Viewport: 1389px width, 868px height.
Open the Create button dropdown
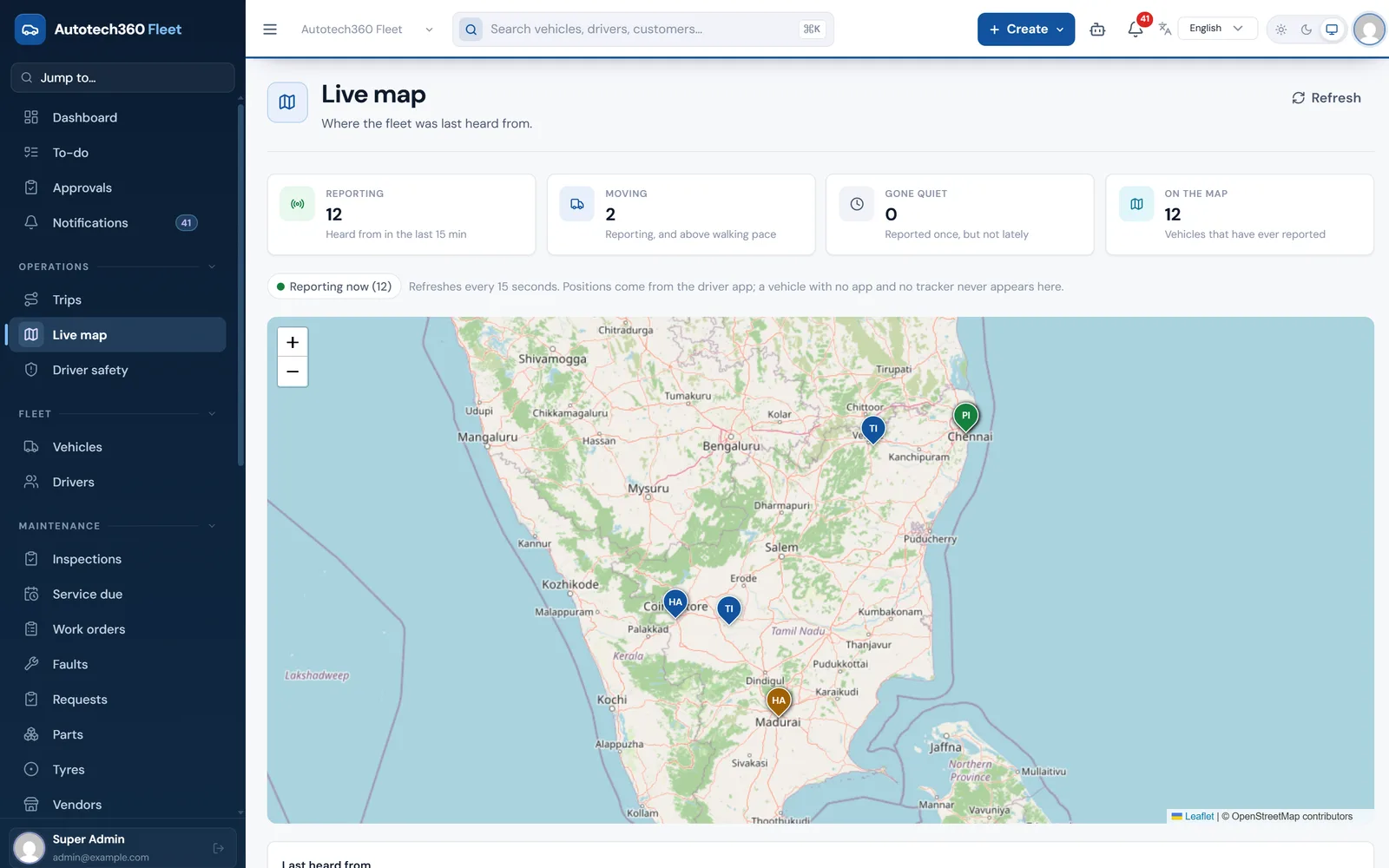click(x=1026, y=30)
